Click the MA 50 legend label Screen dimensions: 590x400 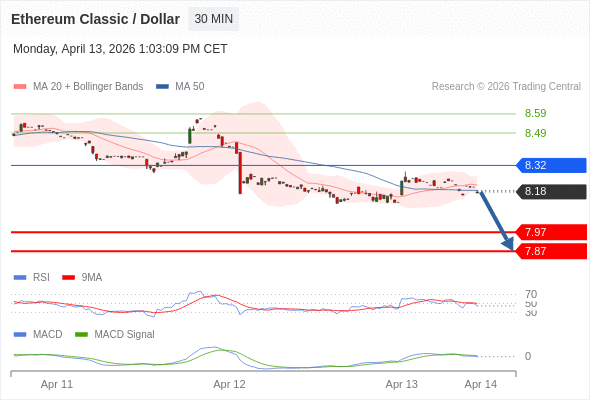(190, 87)
